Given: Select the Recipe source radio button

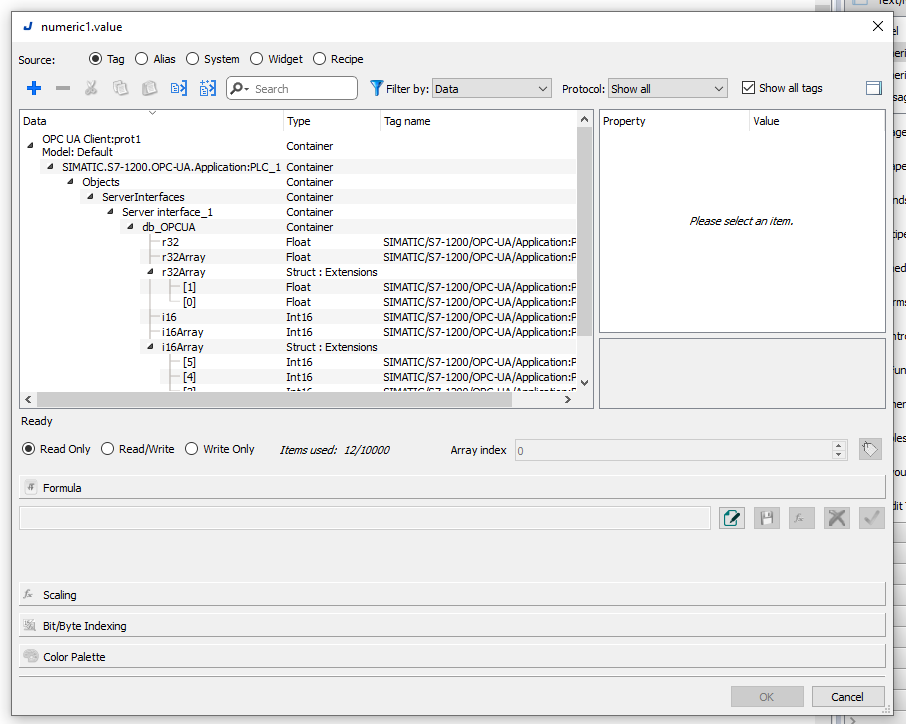Looking at the screenshot, I should click(319, 59).
